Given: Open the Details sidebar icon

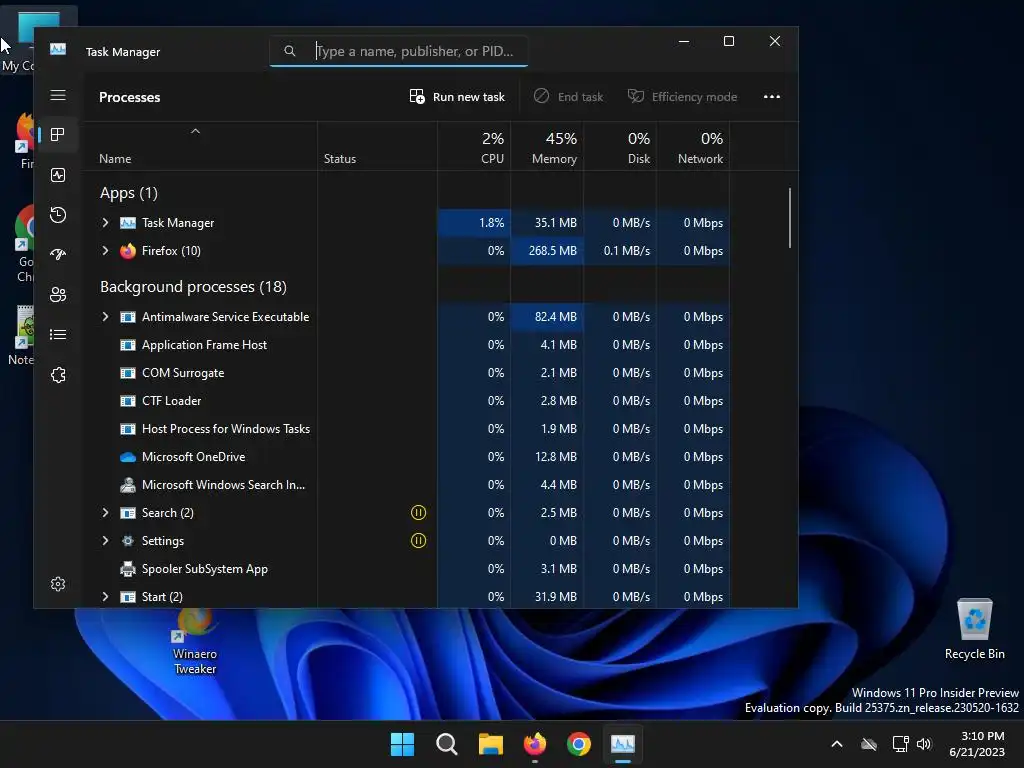Looking at the screenshot, I should coord(58,334).
